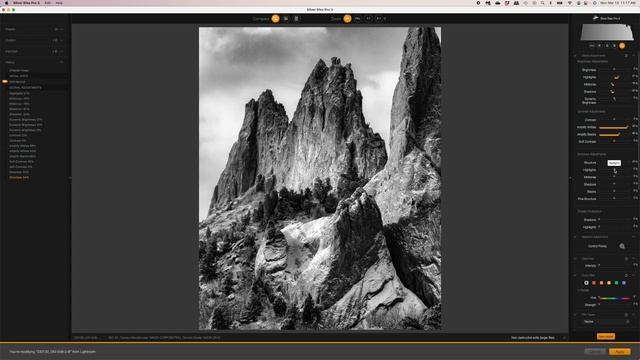
Task: Adjust the Brightness slider
Action: tap(614, 70)
